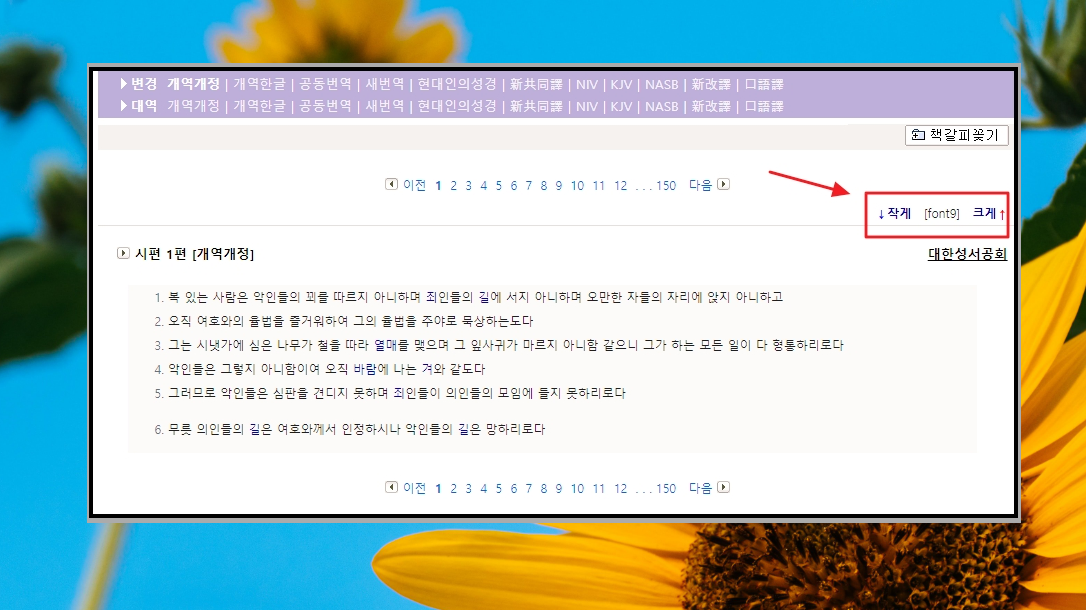Add 新改譯 parallel in 대역 row
Screen dimensions: 1086x610
point(711,107)
